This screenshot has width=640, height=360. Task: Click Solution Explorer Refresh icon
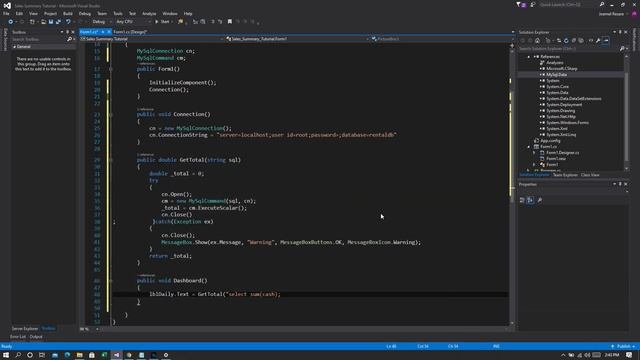tap(566, 40)
